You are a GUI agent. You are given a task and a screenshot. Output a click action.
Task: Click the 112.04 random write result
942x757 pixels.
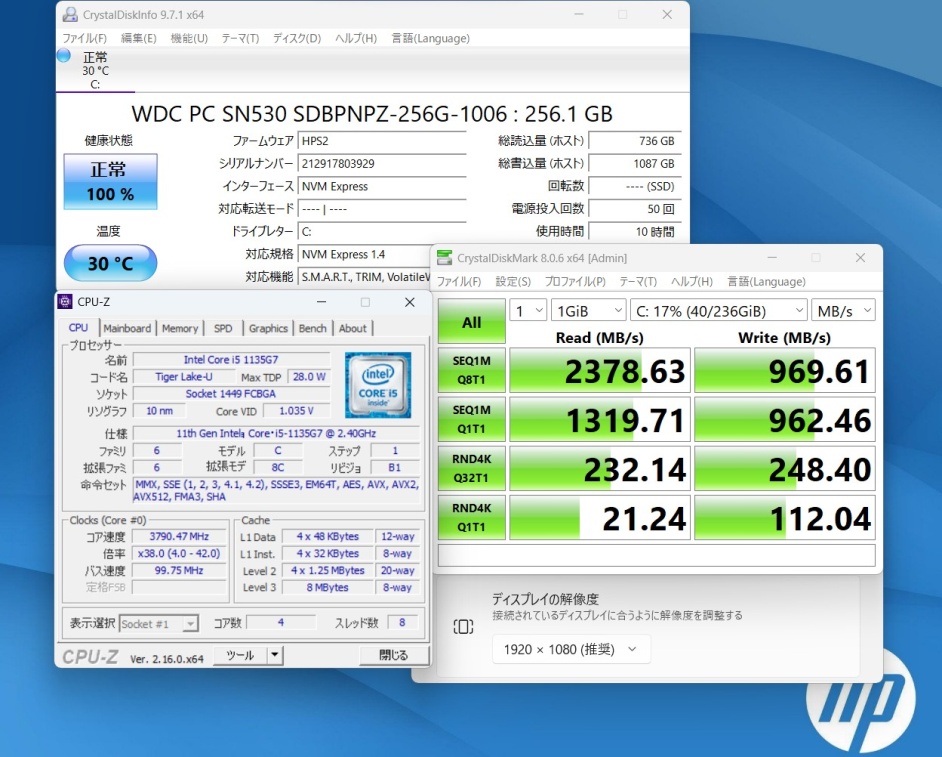(785, 517)
